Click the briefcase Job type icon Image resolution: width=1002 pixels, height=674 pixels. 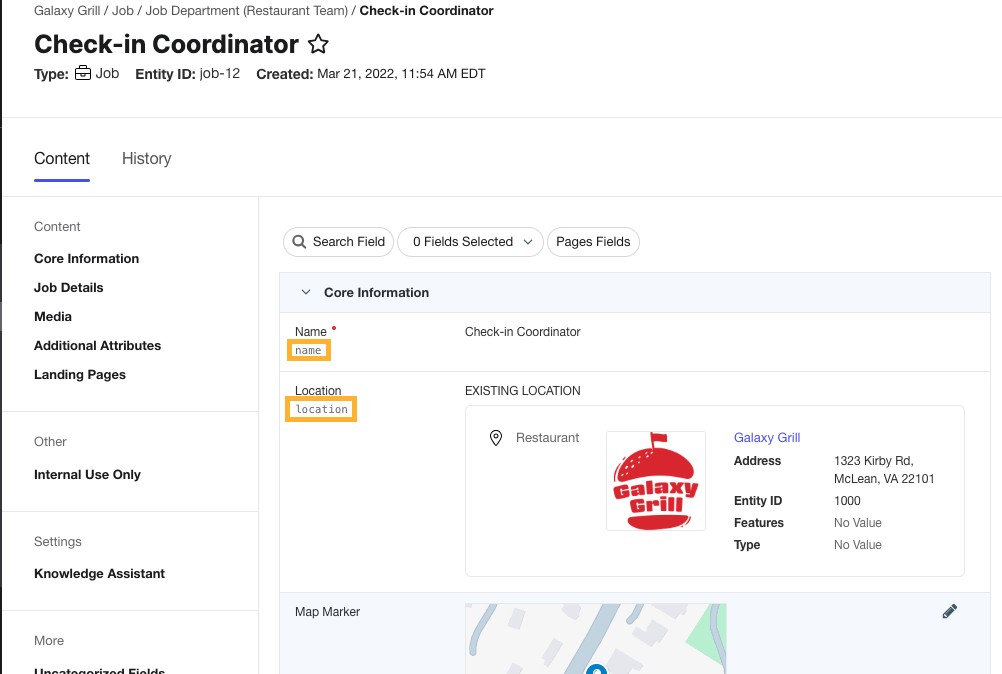(x=83, y=73)
